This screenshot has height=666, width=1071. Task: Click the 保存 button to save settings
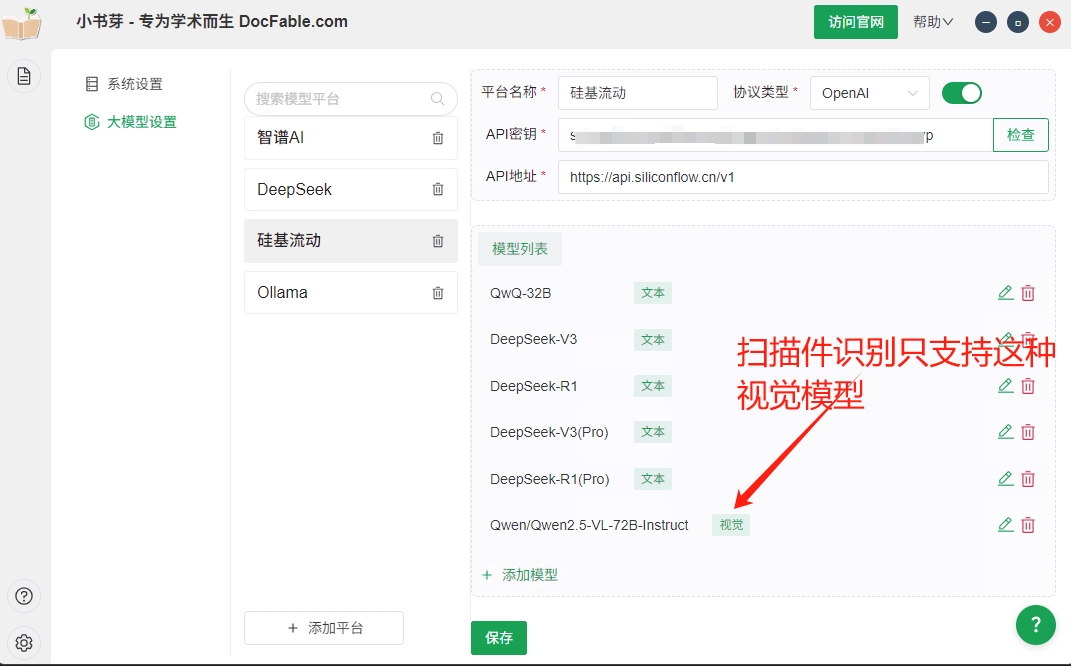coord(498,637)
